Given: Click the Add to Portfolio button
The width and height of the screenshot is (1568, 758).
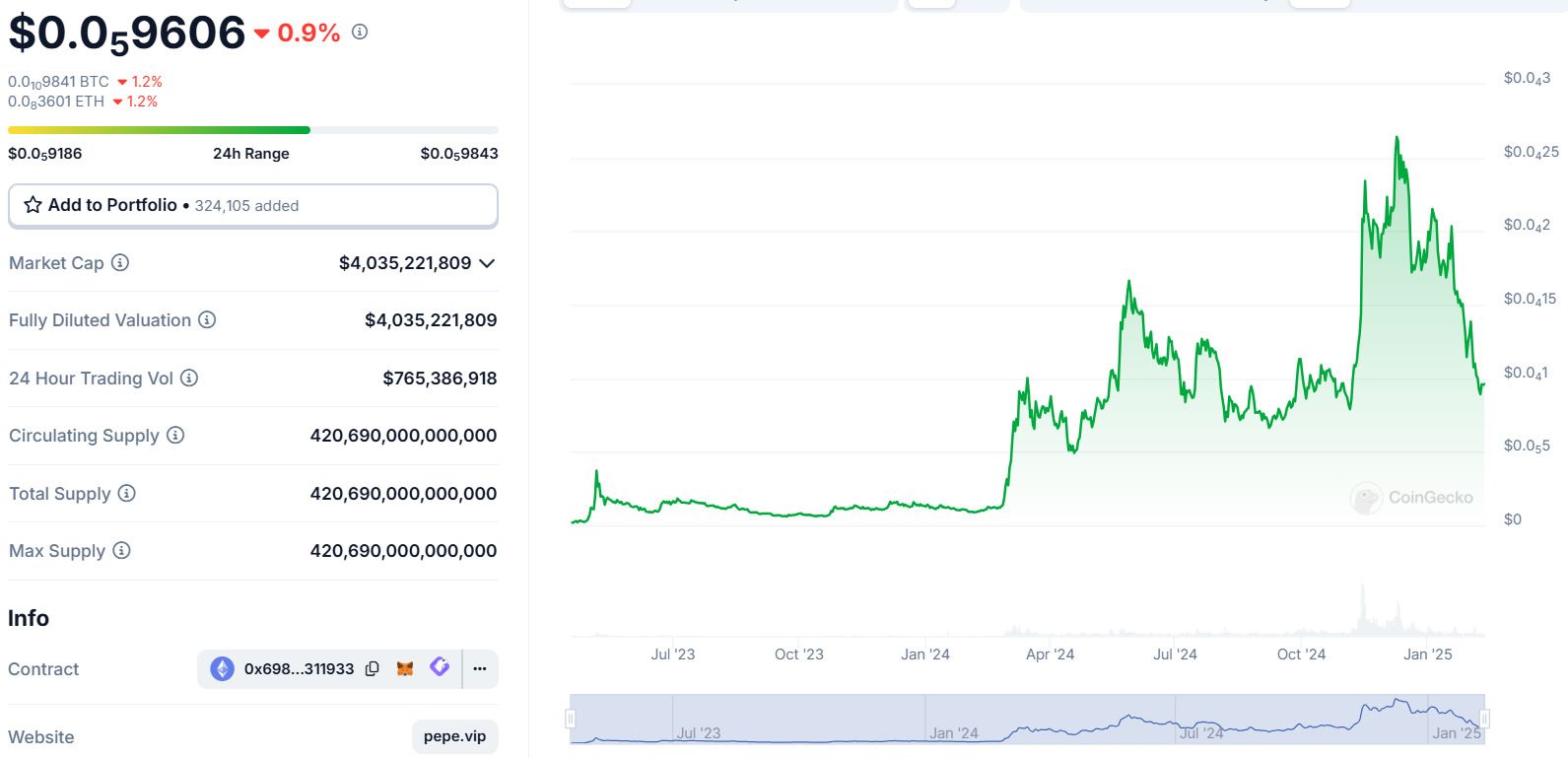Looking at the screenshot, I should [x=252, y=205].
